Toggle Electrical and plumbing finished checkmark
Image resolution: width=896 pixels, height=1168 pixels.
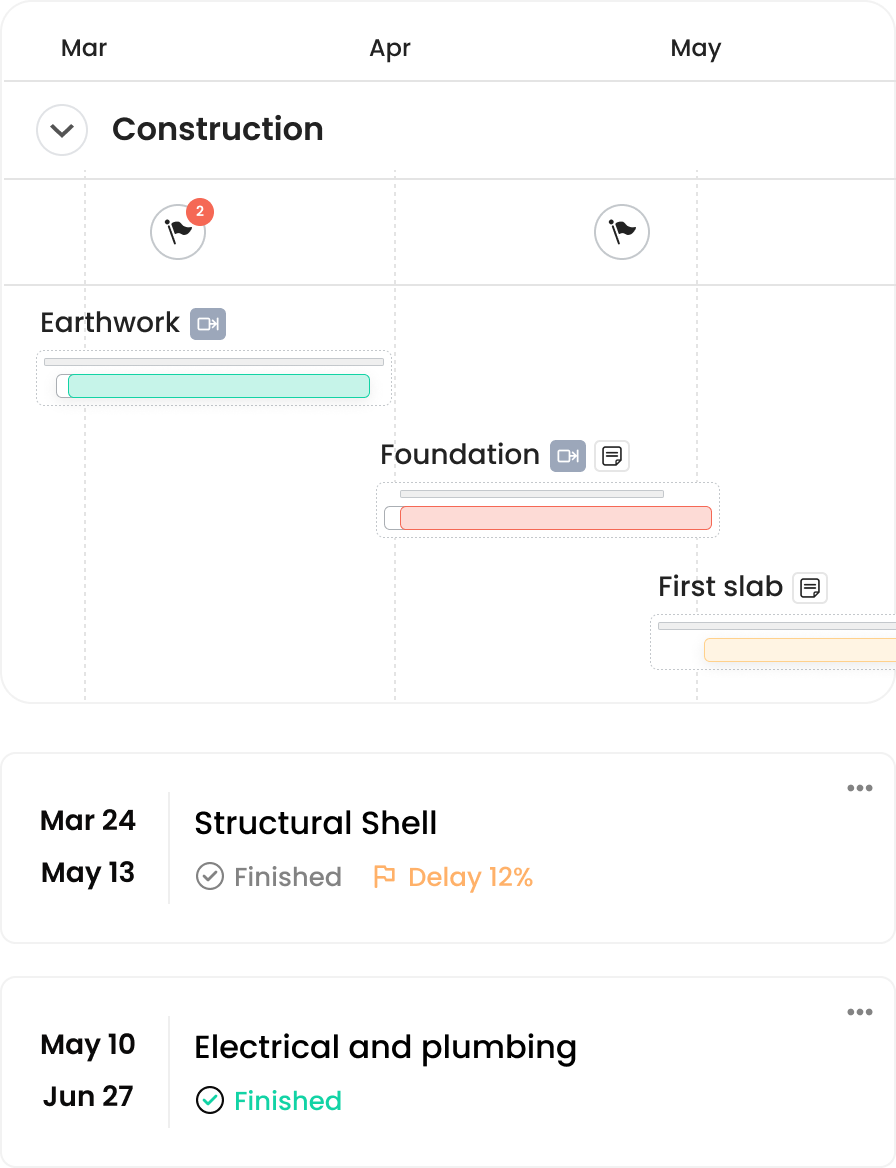coord(209,1101)
